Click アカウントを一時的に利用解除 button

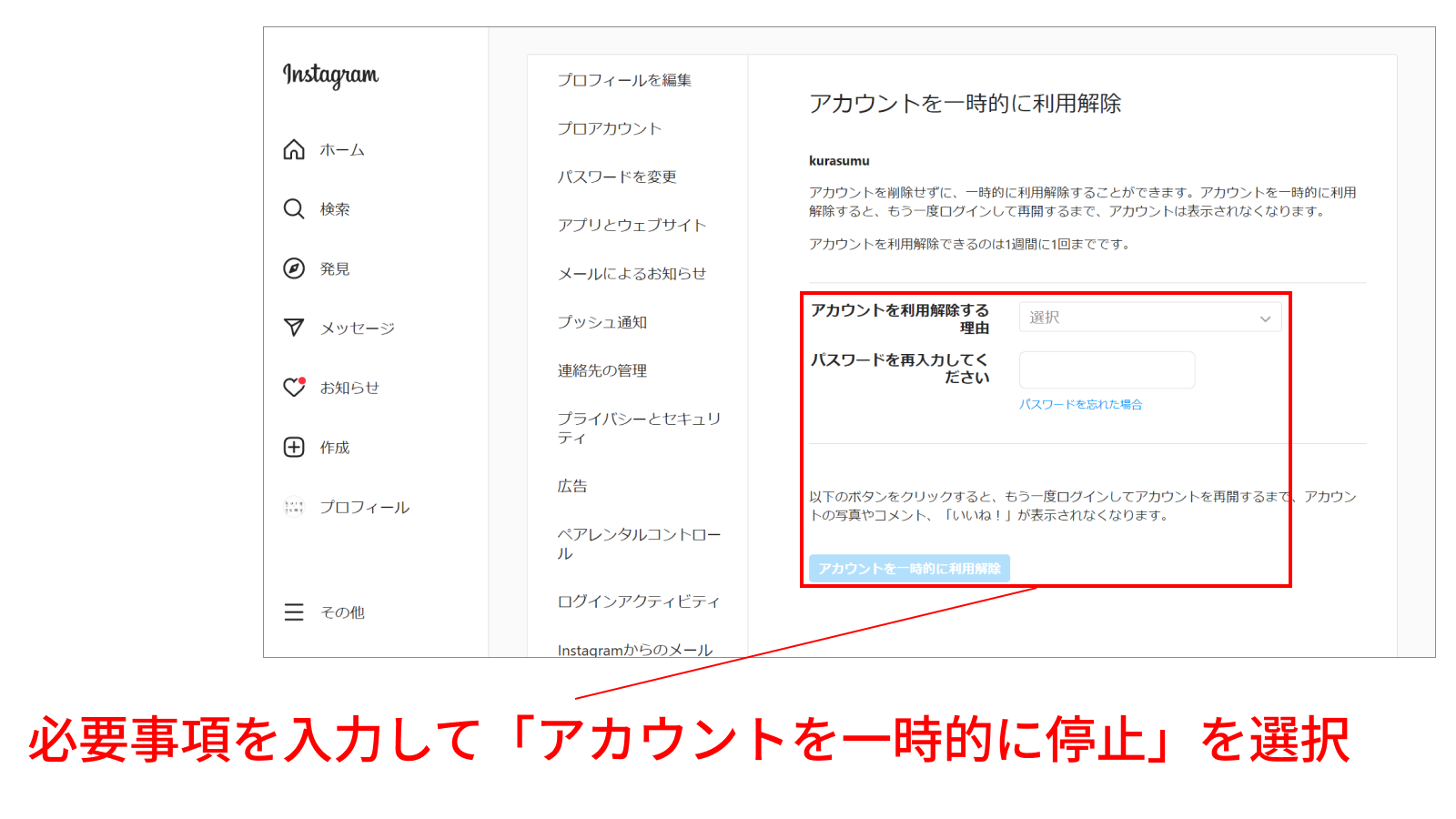909,569
